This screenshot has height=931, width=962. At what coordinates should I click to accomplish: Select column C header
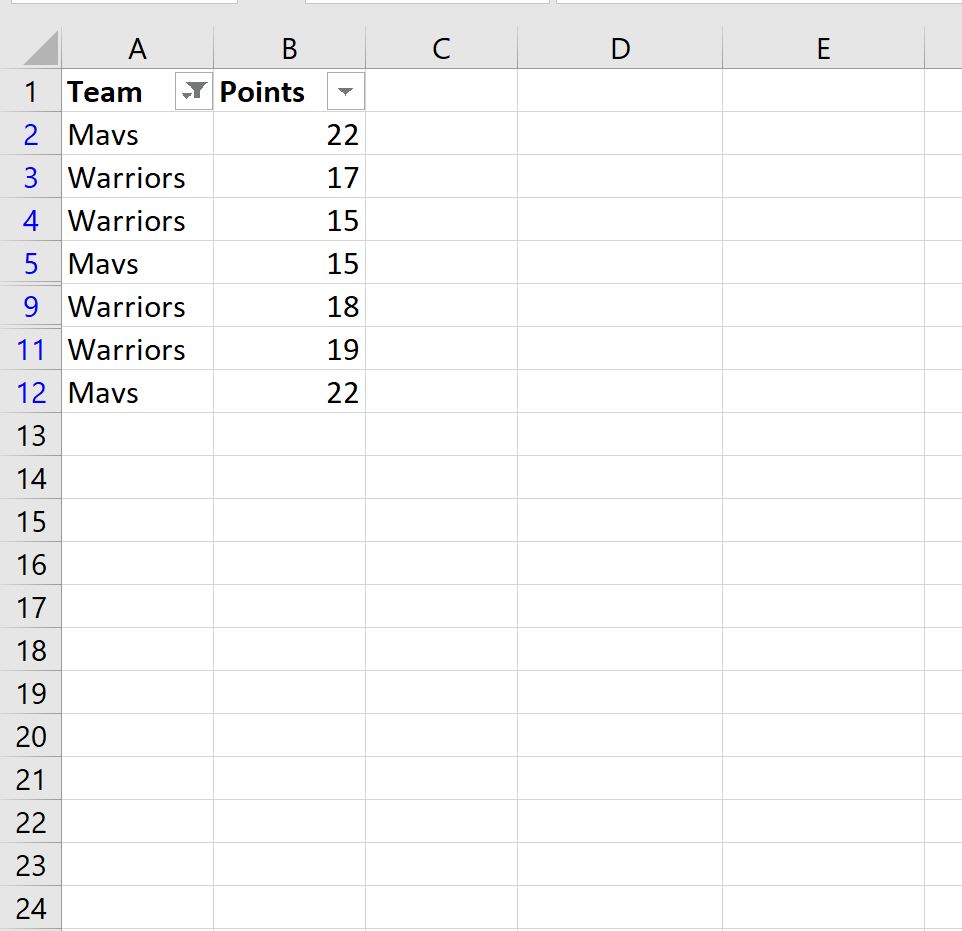[x=442, y=48]
